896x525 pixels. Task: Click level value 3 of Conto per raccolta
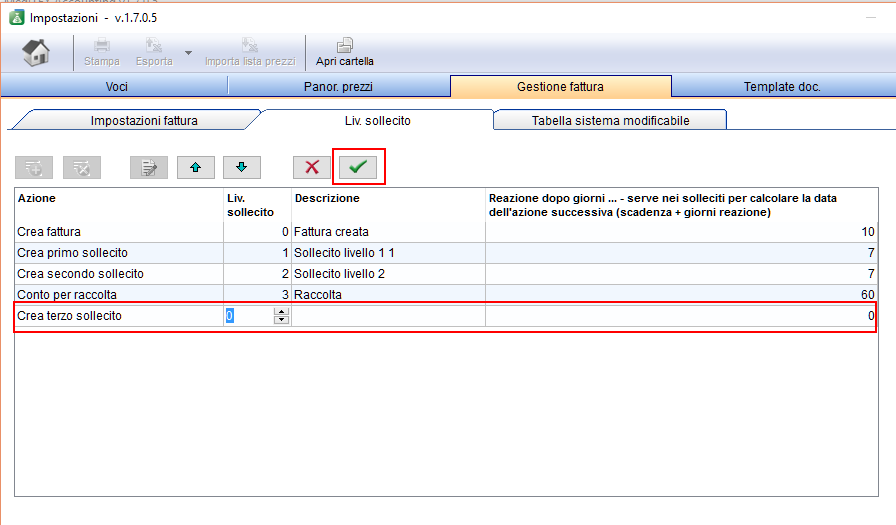click(285, 294)
